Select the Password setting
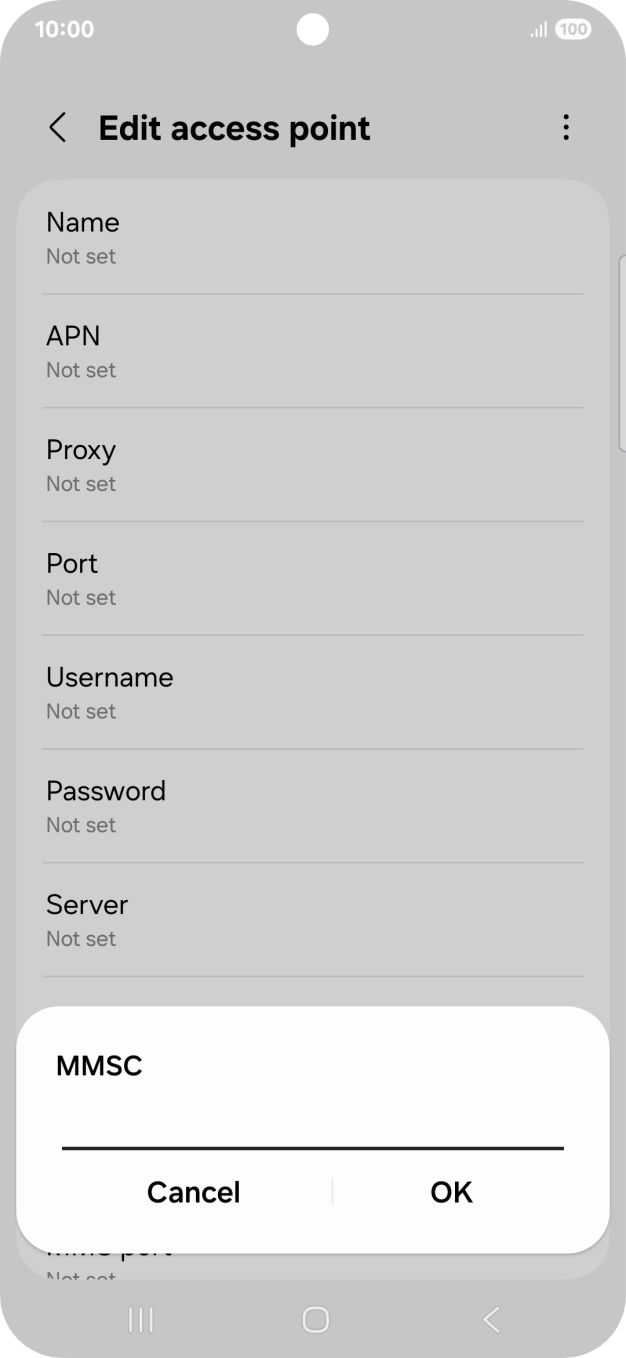 pos(313,806)
